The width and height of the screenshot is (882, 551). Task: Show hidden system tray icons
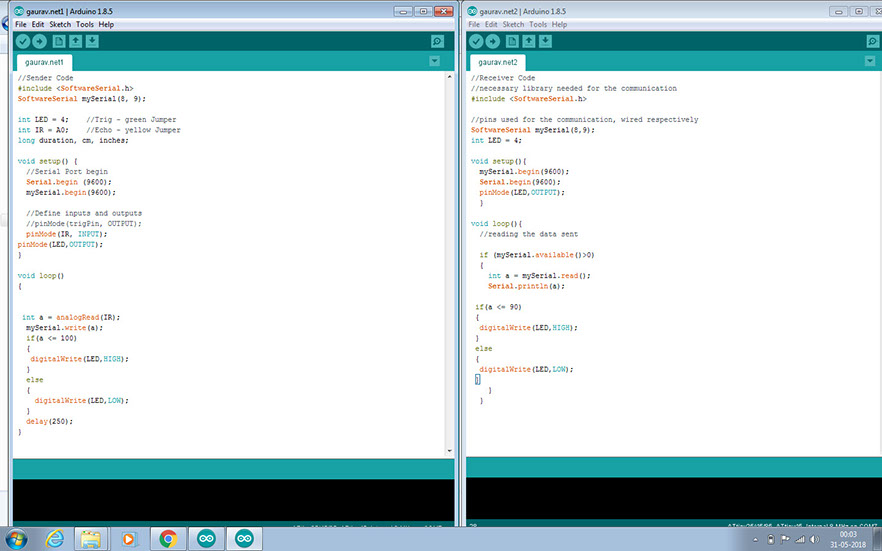(755, 540)
